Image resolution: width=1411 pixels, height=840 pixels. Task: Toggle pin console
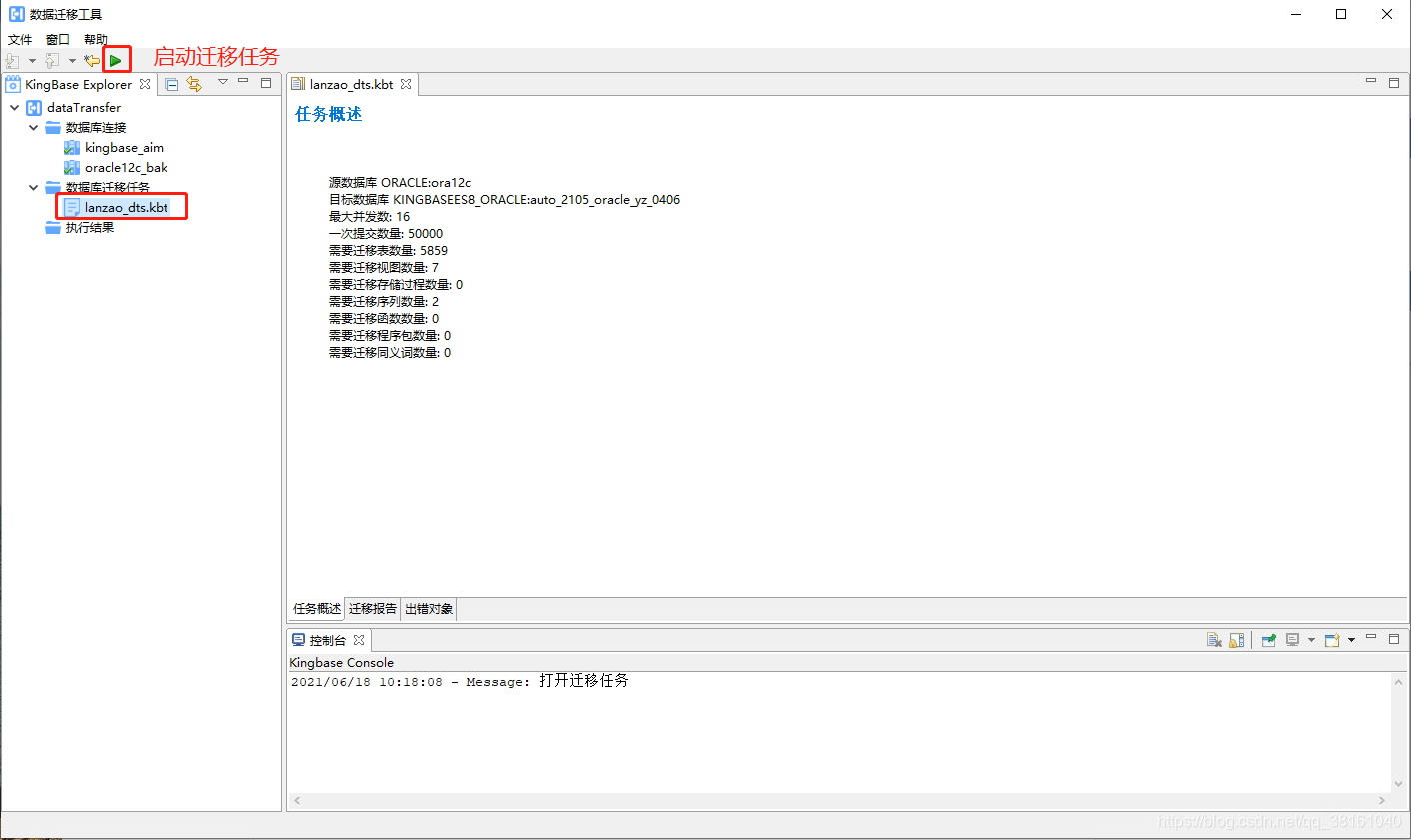coord(1269,640)
